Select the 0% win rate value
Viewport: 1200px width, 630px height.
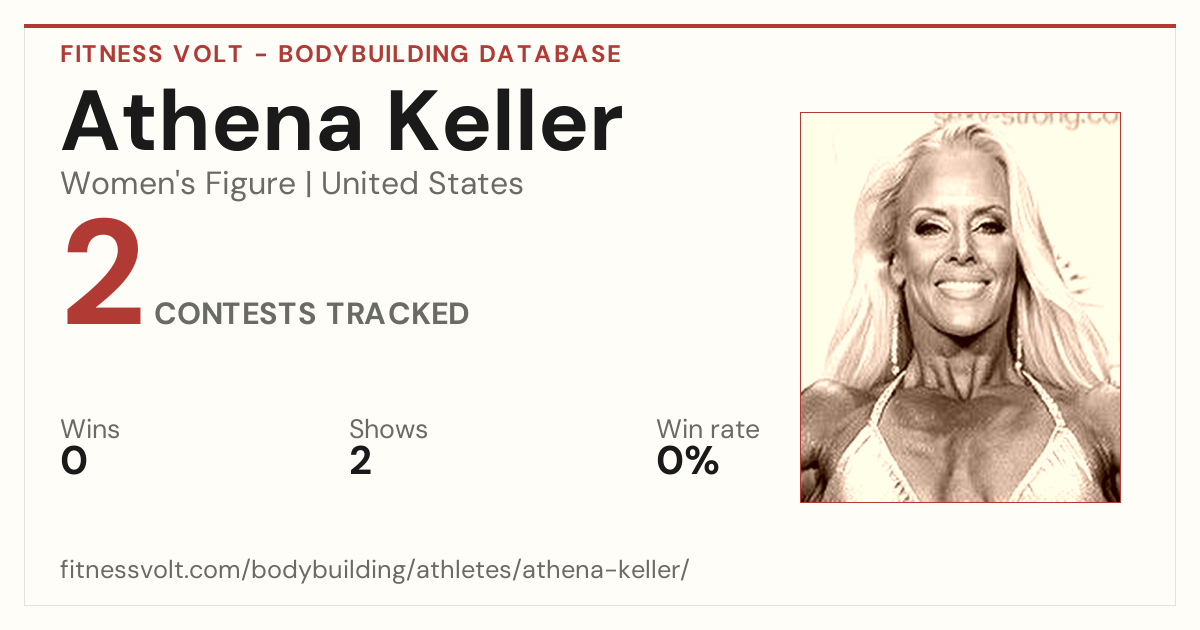point(688,461)
